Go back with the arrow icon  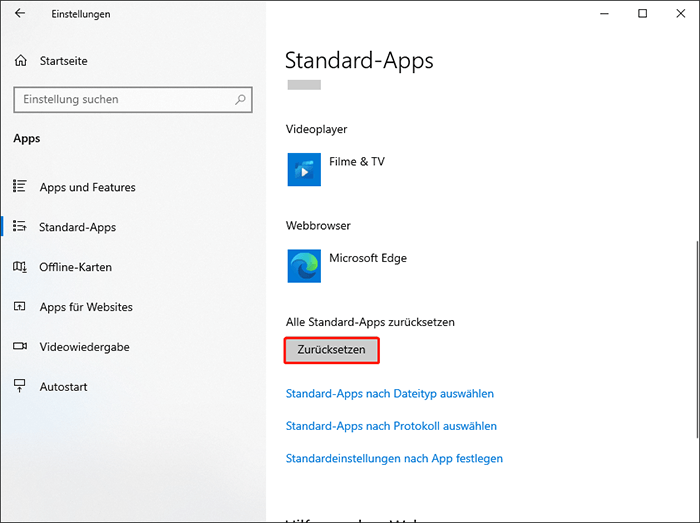[x=20, y=13]
